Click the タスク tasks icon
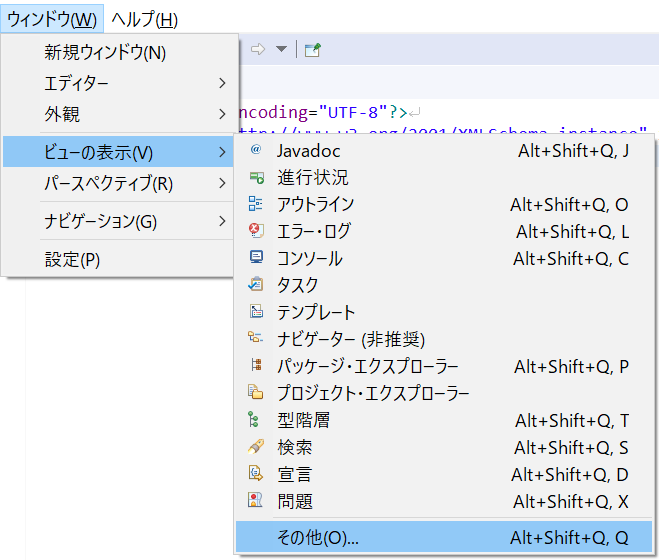Image resolution: width=659 pixels, height=560 pixels. point(256,284)
